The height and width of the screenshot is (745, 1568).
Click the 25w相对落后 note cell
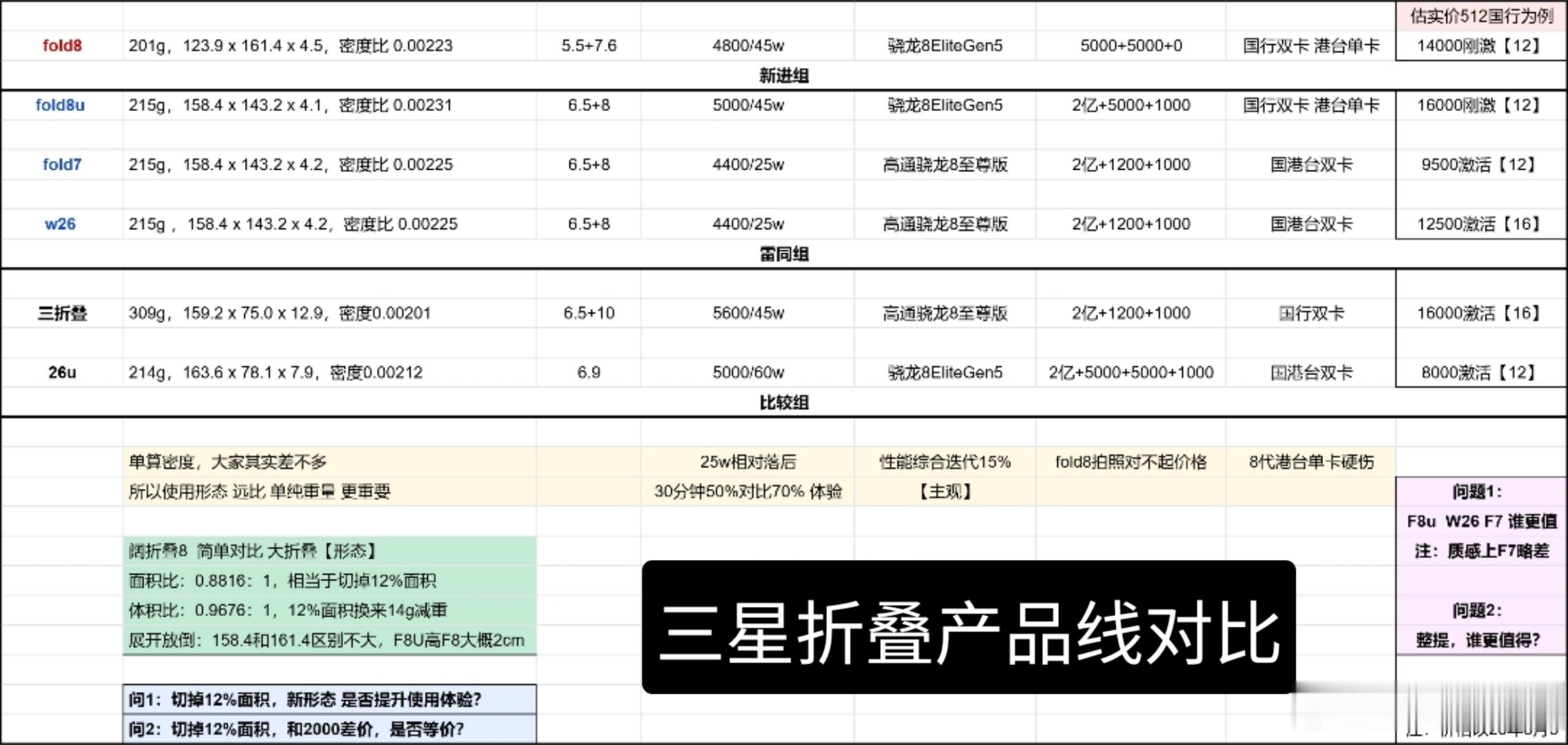tap(748, 461)
